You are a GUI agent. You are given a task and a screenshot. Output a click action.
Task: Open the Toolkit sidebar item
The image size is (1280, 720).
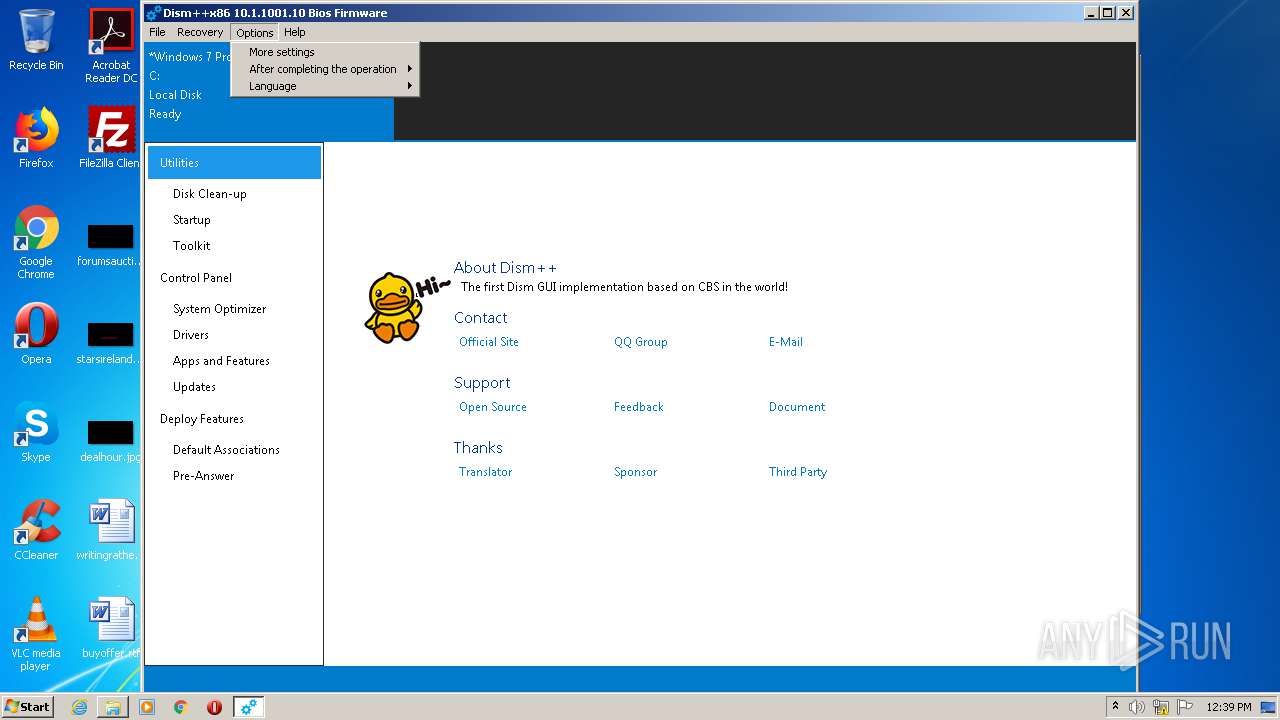(x=191, y=246)
